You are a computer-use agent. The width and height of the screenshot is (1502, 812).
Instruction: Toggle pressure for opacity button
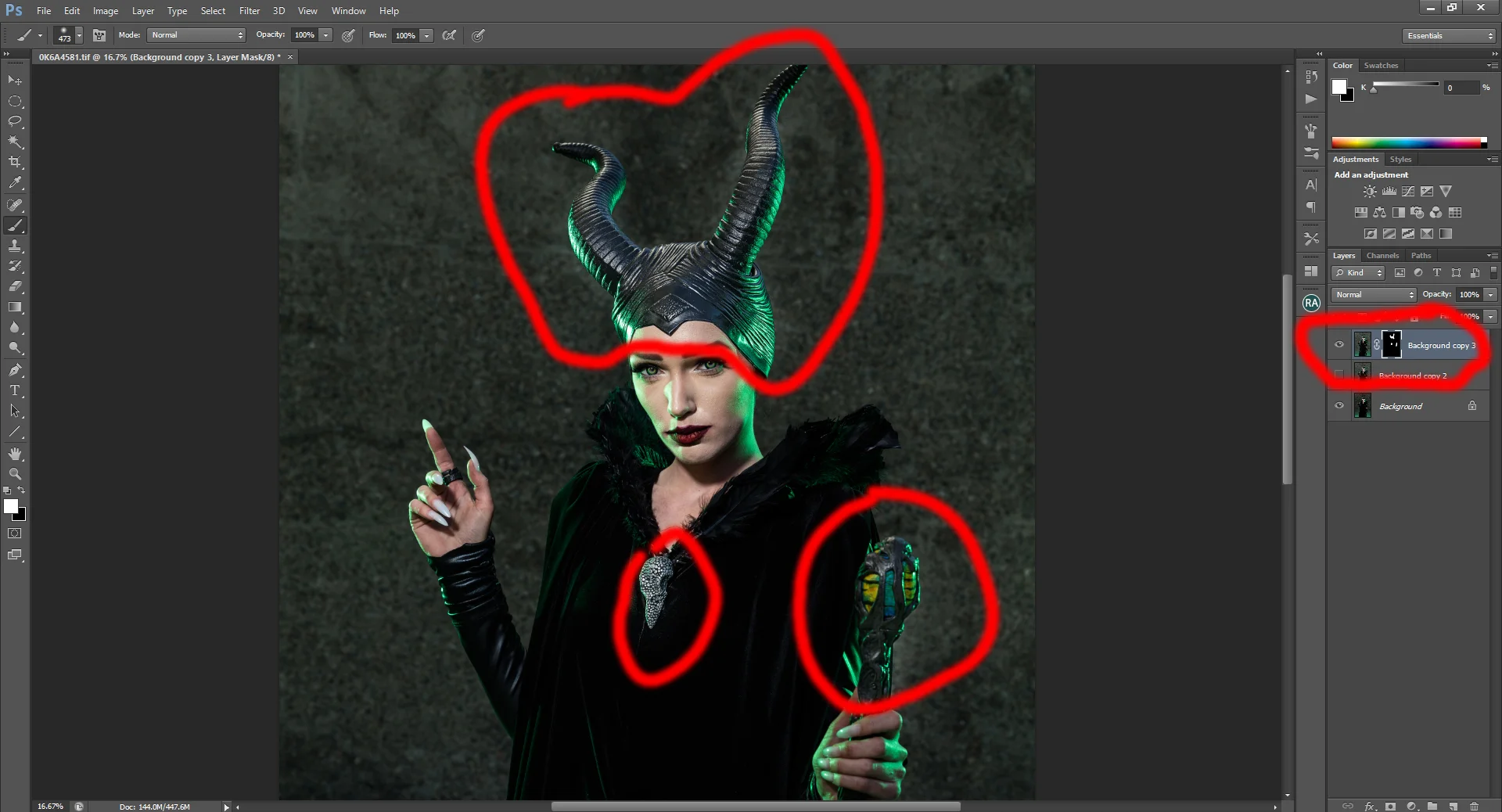[348, 35]
